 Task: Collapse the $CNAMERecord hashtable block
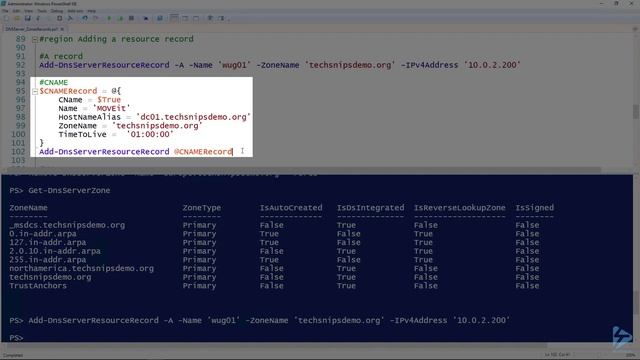click(35, 91)
